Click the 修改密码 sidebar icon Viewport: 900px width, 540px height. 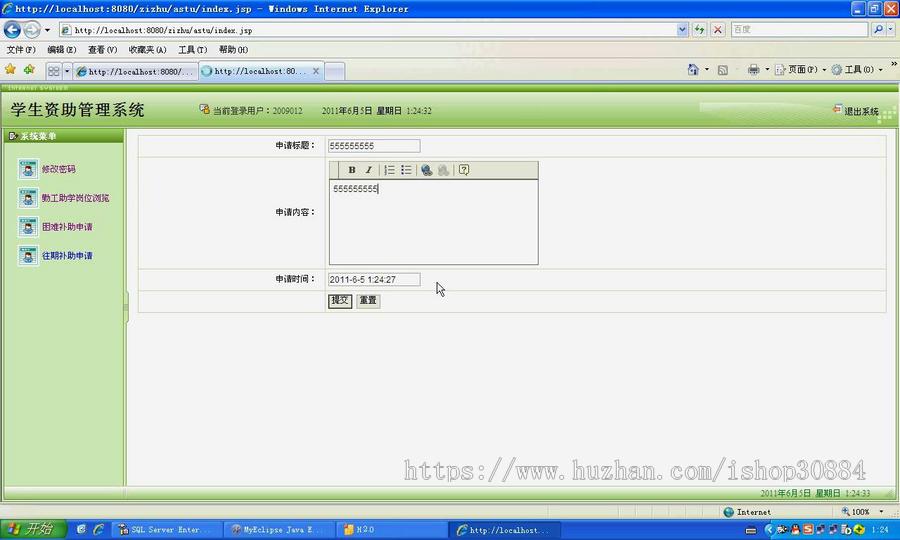tap(28, 169)
